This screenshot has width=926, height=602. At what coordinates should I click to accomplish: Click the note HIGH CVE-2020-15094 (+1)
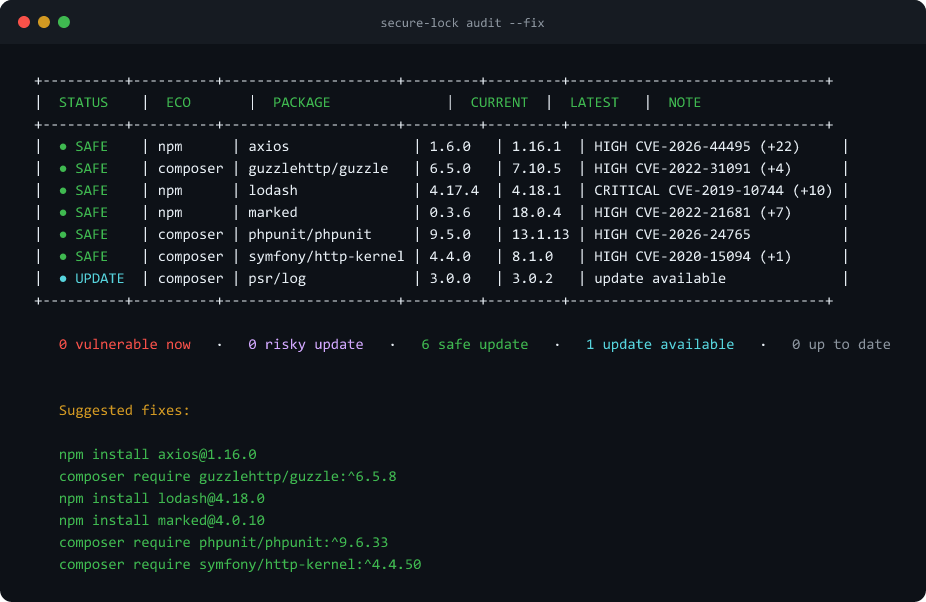tap(693, 256)
